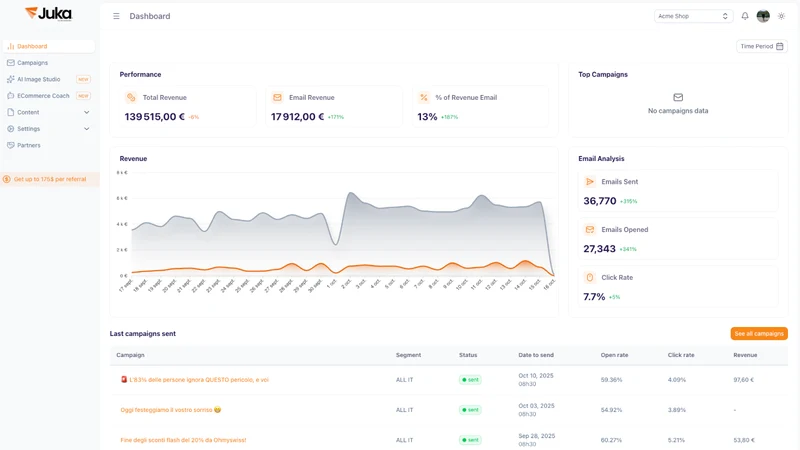The width and height of the screenshot is (800, 450).
Task: Click the AI Image Studio sparkle icon
Action: [x=11, y=79]
